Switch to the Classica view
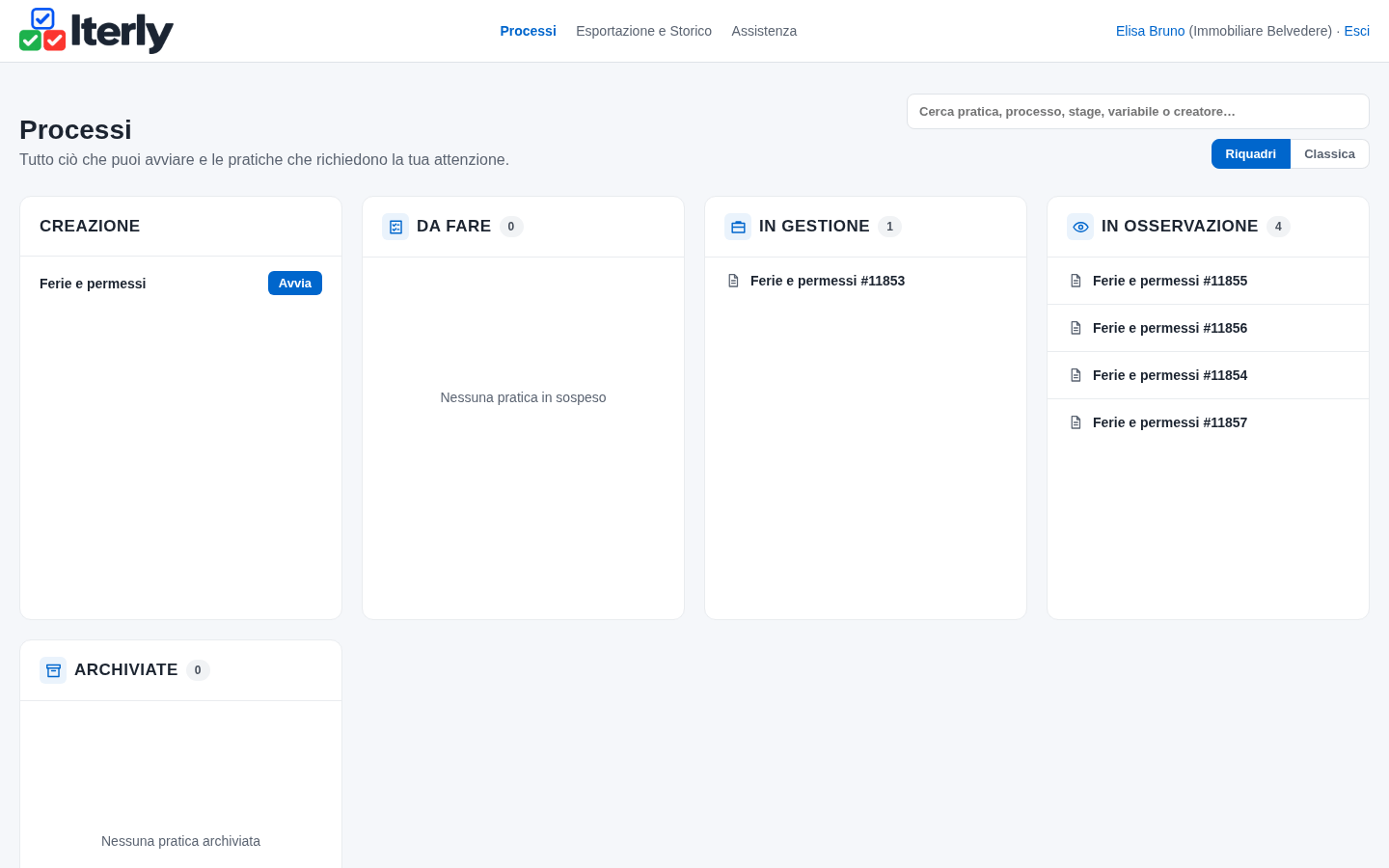Image resolution: width=1389 pixels, height=868 pixels. point(1329,154)
